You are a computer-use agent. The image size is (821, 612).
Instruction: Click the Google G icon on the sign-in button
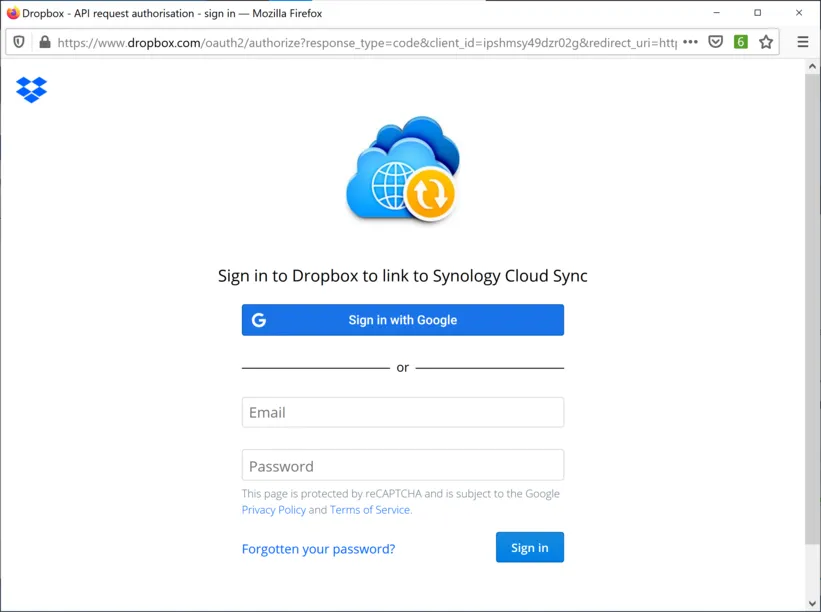coord(259,319)
